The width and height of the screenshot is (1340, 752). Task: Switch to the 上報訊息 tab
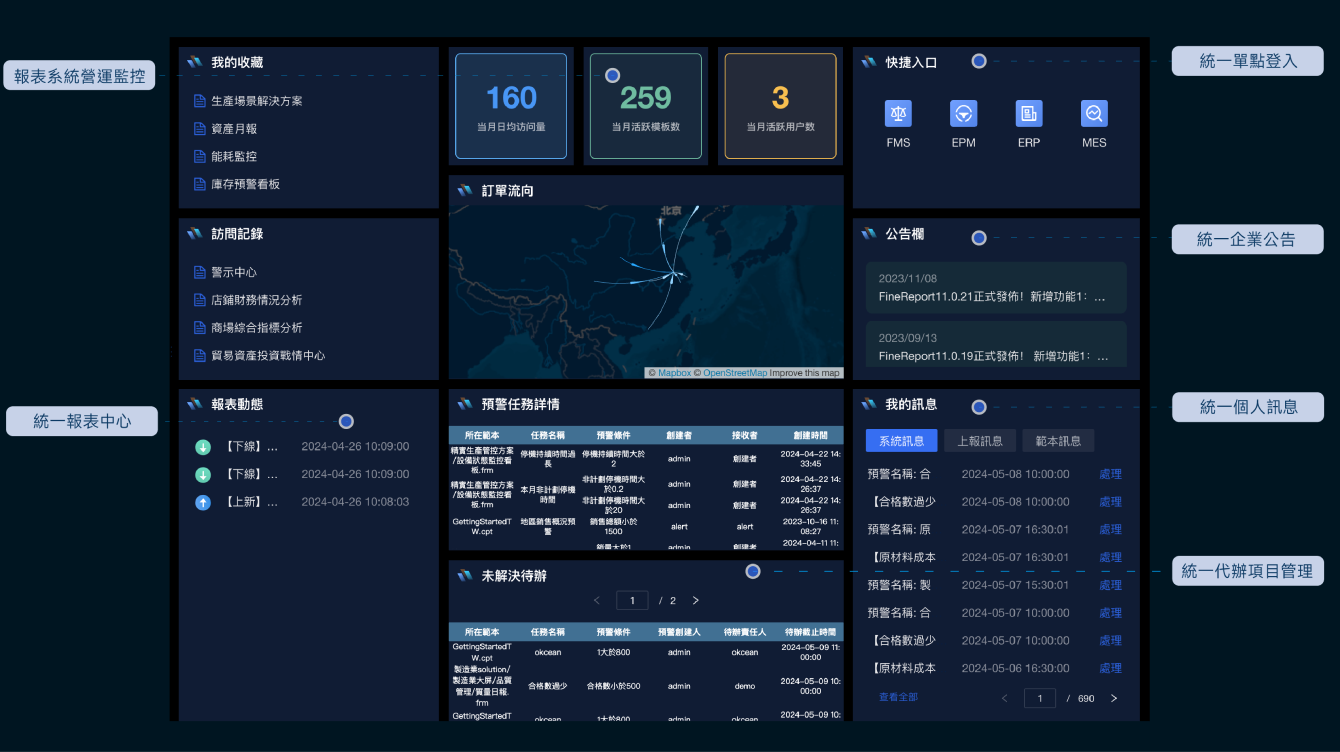point(980,441)
